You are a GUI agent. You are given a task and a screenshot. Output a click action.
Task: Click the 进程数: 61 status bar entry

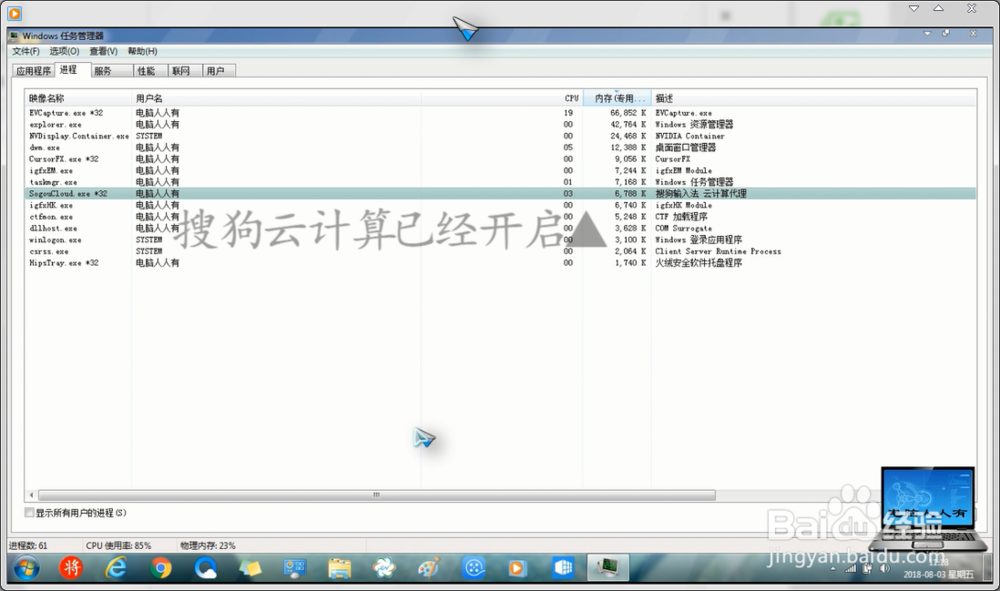[28, 546]
